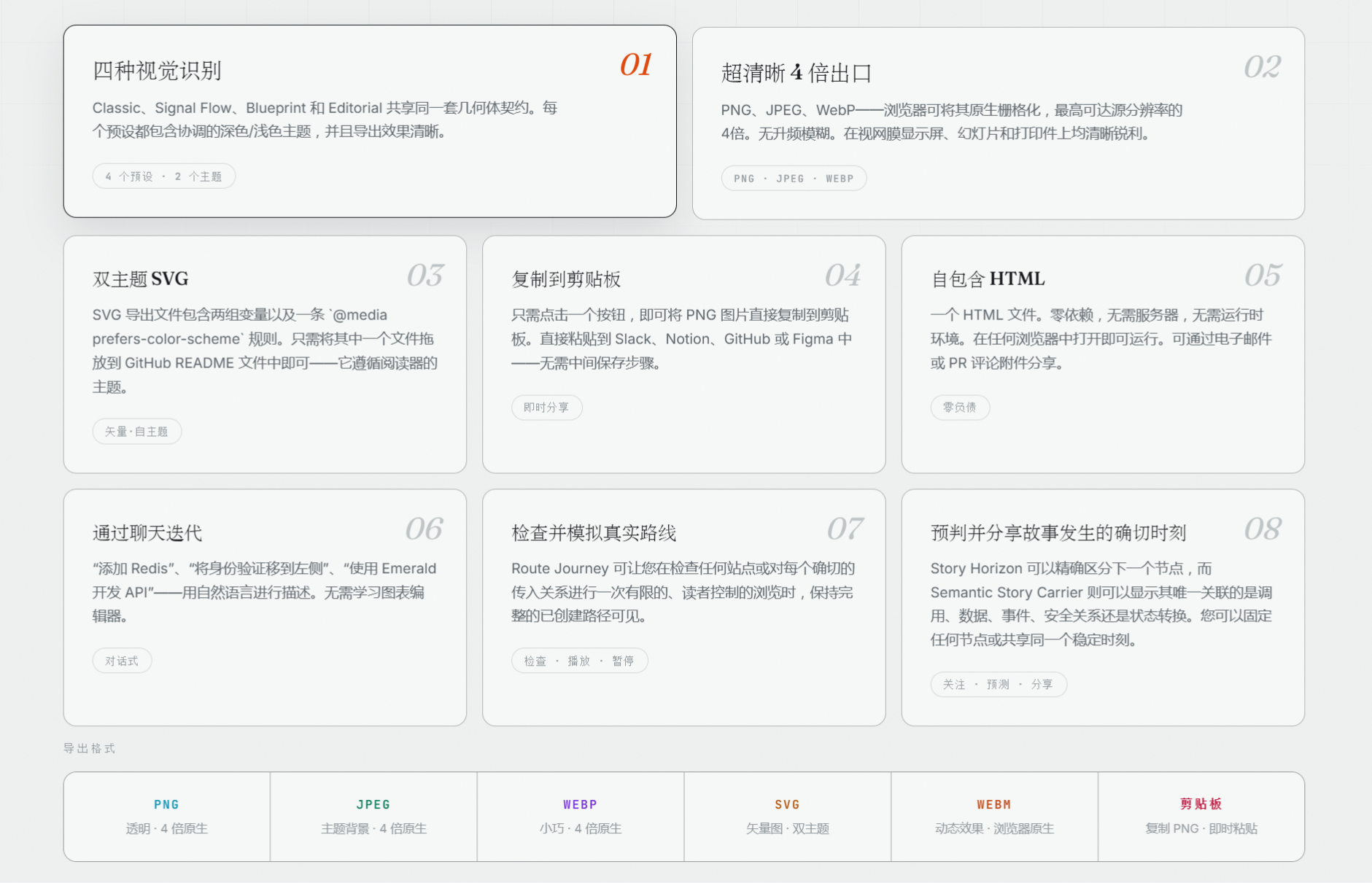Click the 03 card number
1372x883 pixels.
[x=425, y=276]
